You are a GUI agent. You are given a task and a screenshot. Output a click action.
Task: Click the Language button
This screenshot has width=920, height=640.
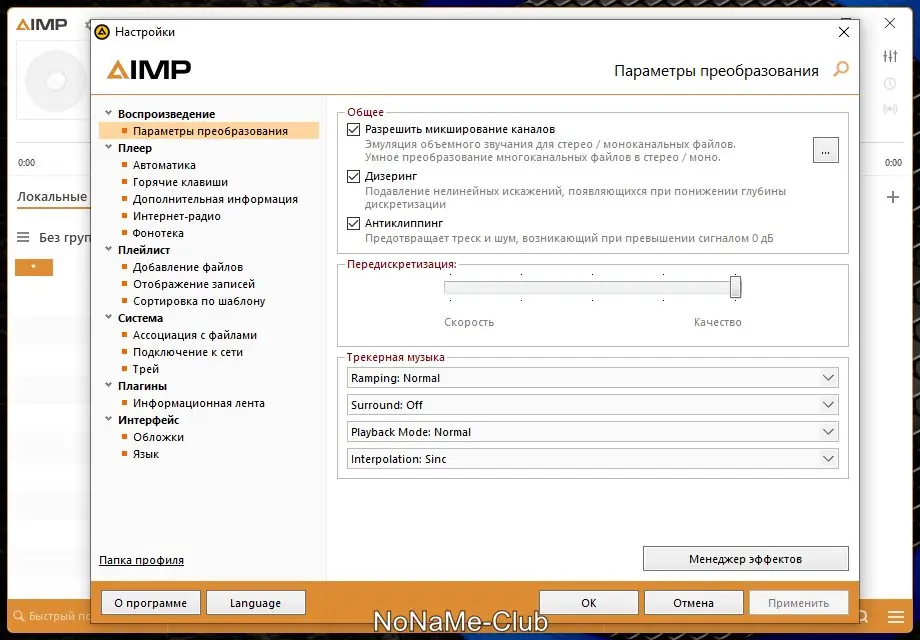click(256, 602)
